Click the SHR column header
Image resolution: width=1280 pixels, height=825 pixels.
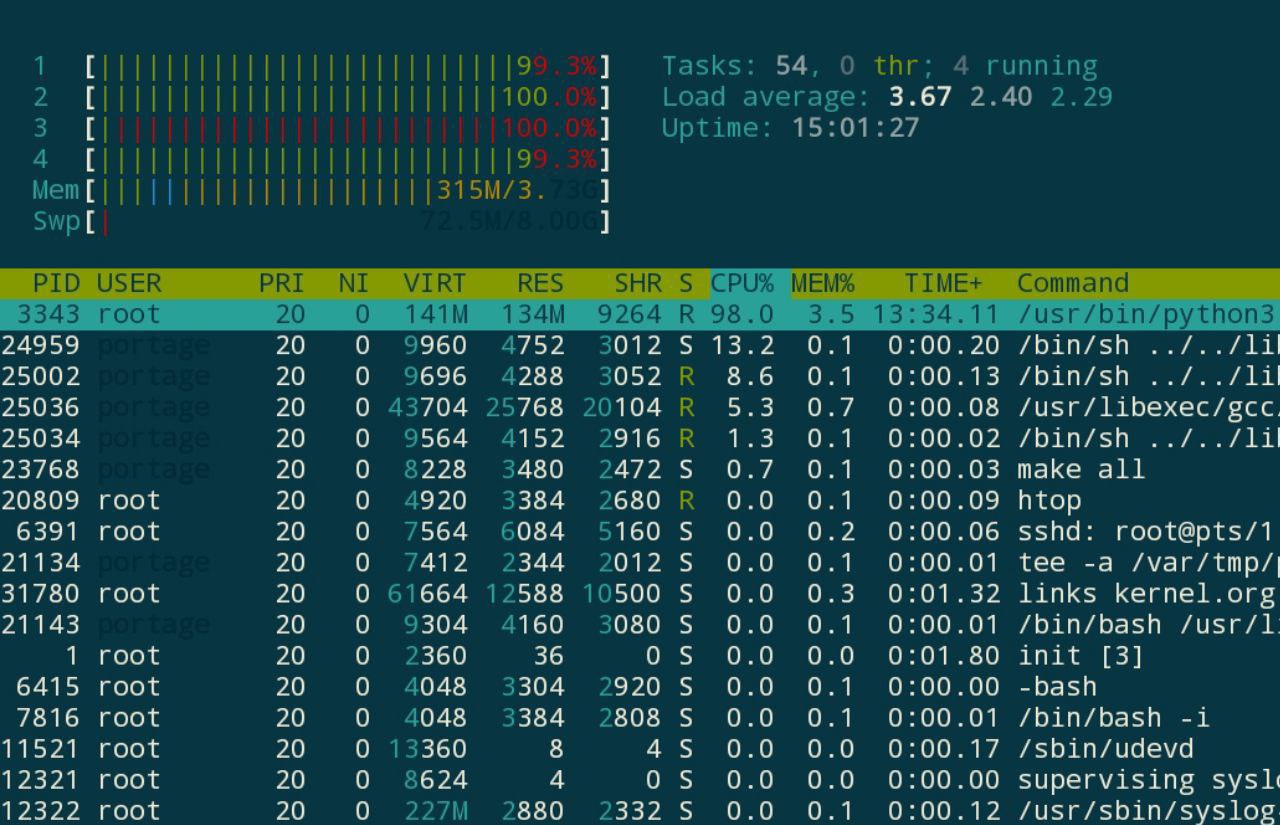click(638, 283)
